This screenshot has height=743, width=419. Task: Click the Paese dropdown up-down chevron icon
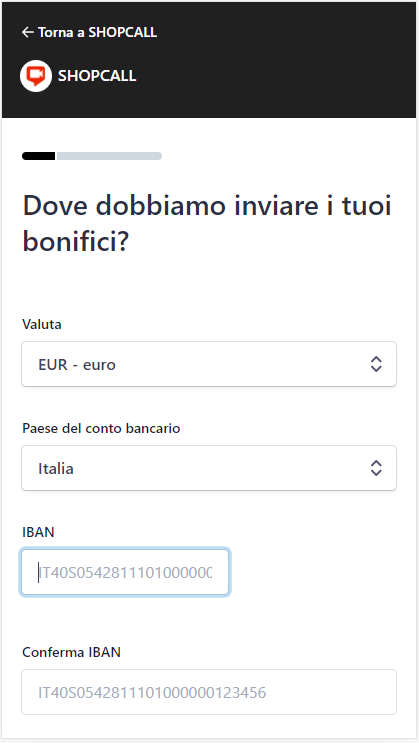pyautogui.click(x=376, y=468)
